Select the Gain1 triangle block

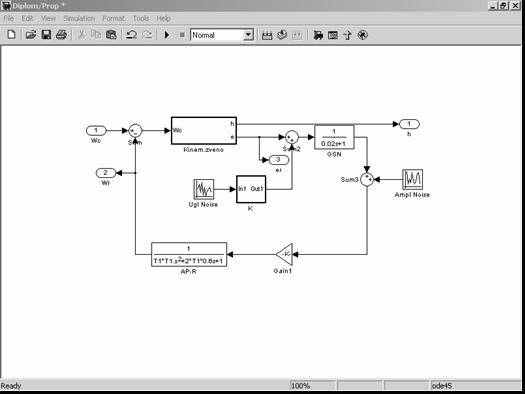284,254
